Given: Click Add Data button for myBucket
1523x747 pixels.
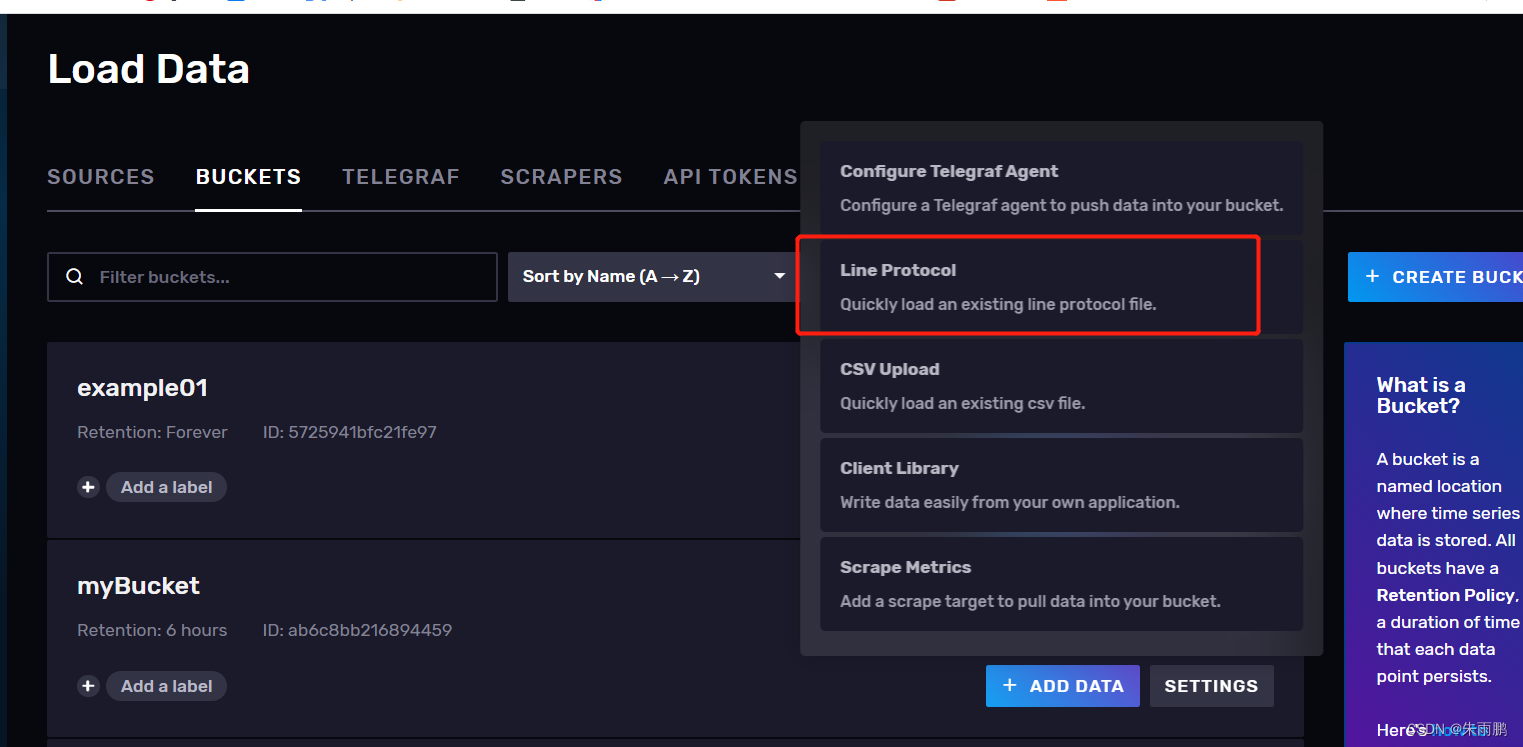Looking at the screenshot, I should (1062, 686).
